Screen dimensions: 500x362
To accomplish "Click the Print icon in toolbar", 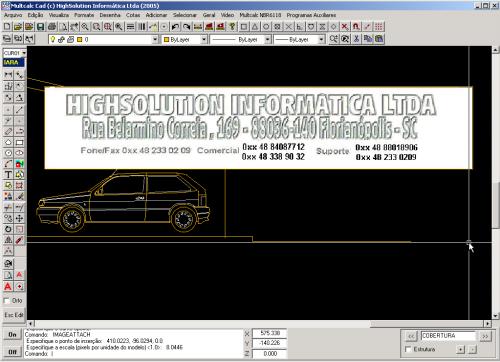I will 52,27.
